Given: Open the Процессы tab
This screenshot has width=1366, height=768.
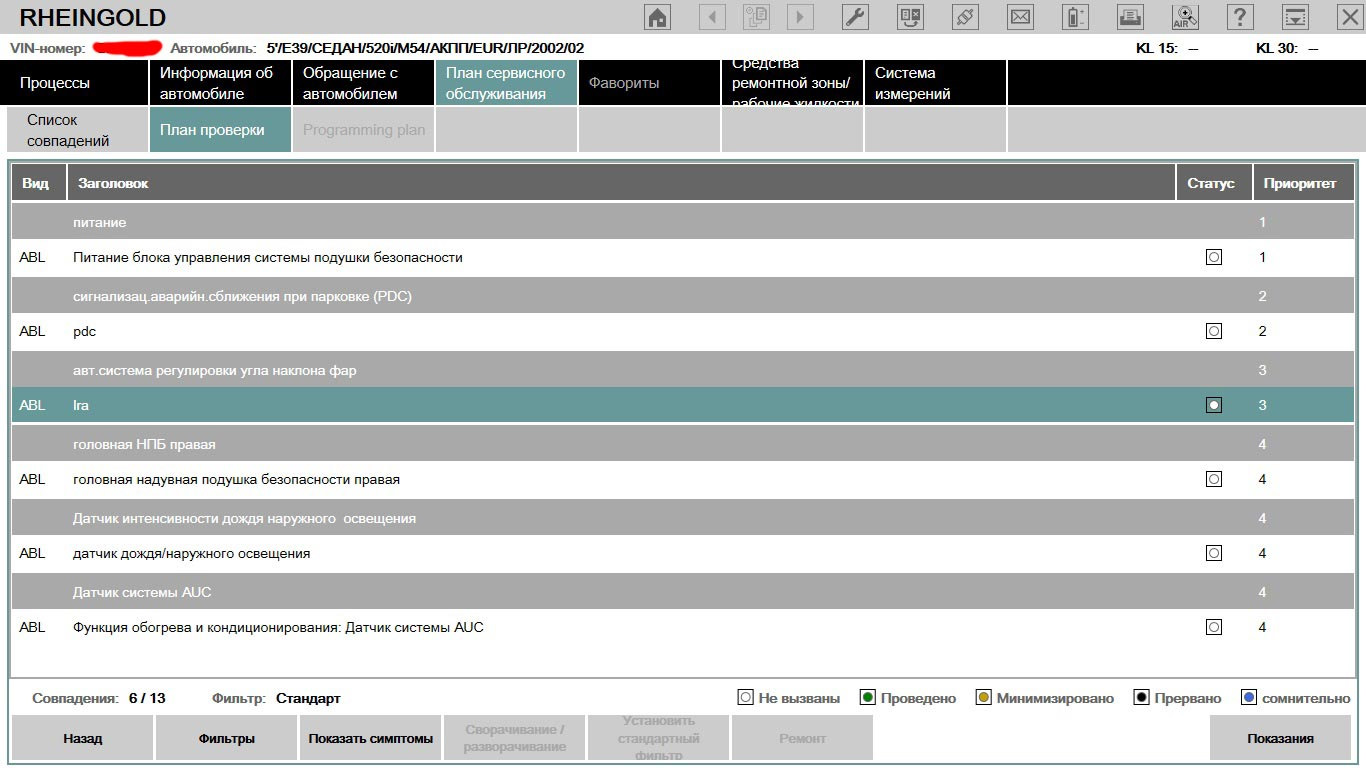Looking at the screenshot, I should point(77,83).
